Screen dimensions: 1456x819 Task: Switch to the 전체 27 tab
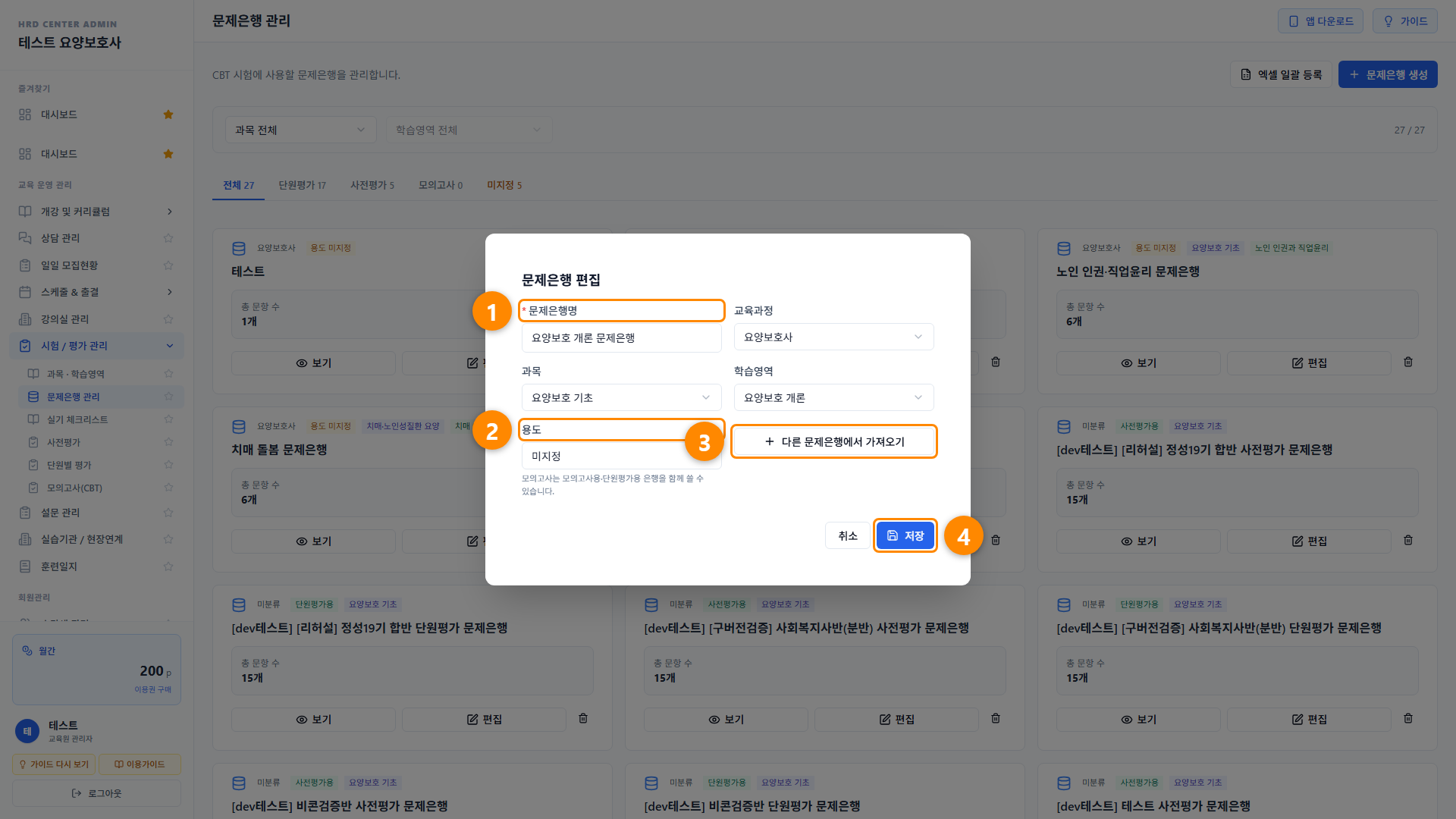point(239,185)
